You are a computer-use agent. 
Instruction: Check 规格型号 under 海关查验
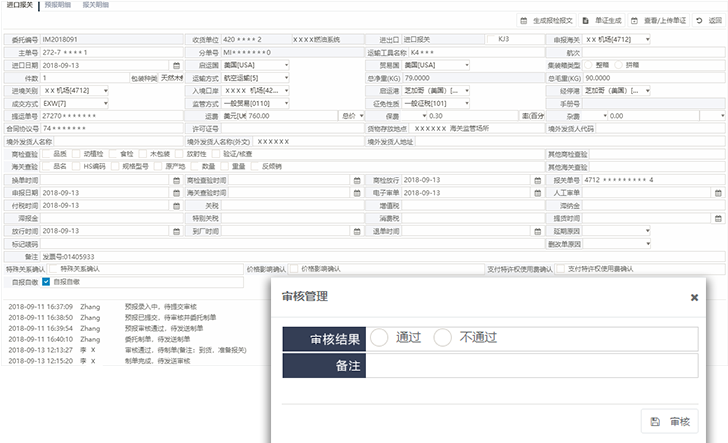[x=115, y=166]
